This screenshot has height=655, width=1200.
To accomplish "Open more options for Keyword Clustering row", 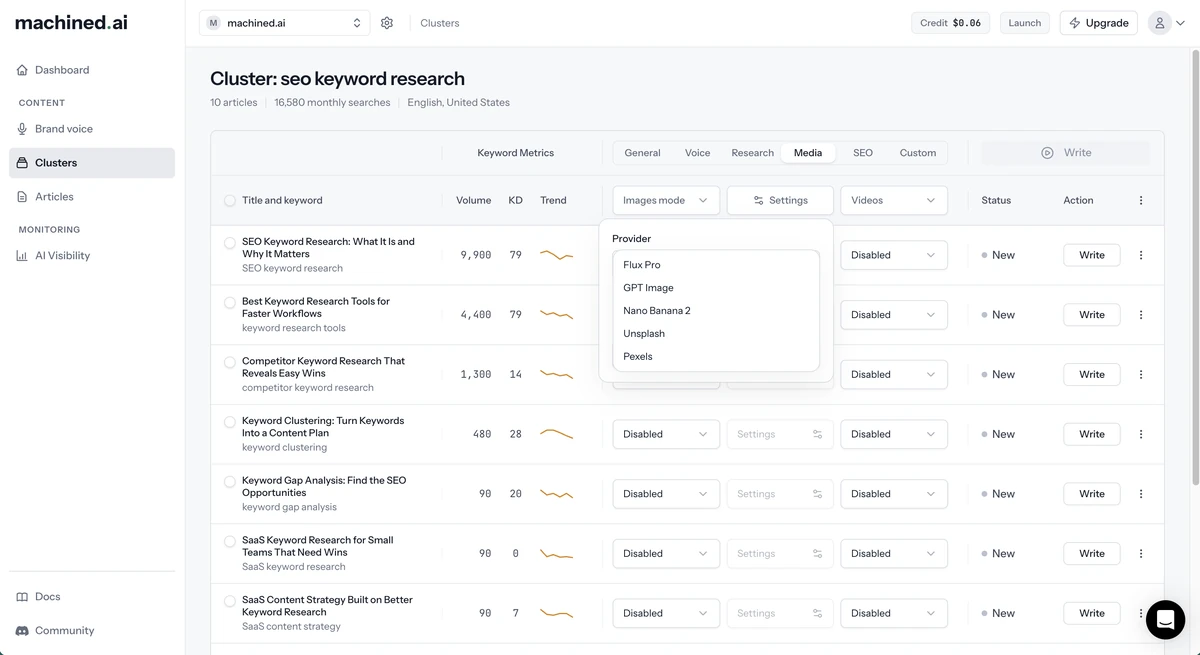I will click(x=1141, y=434).
